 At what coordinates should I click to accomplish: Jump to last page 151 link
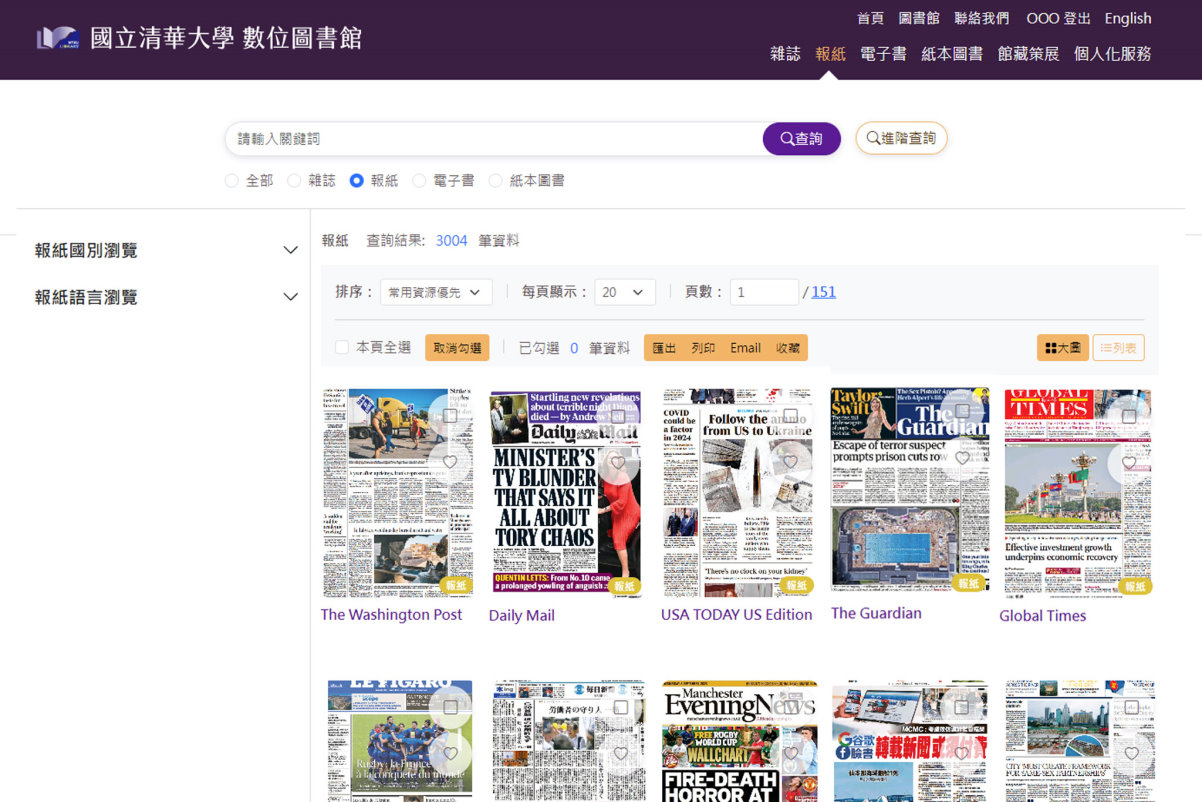pos(823,292)
